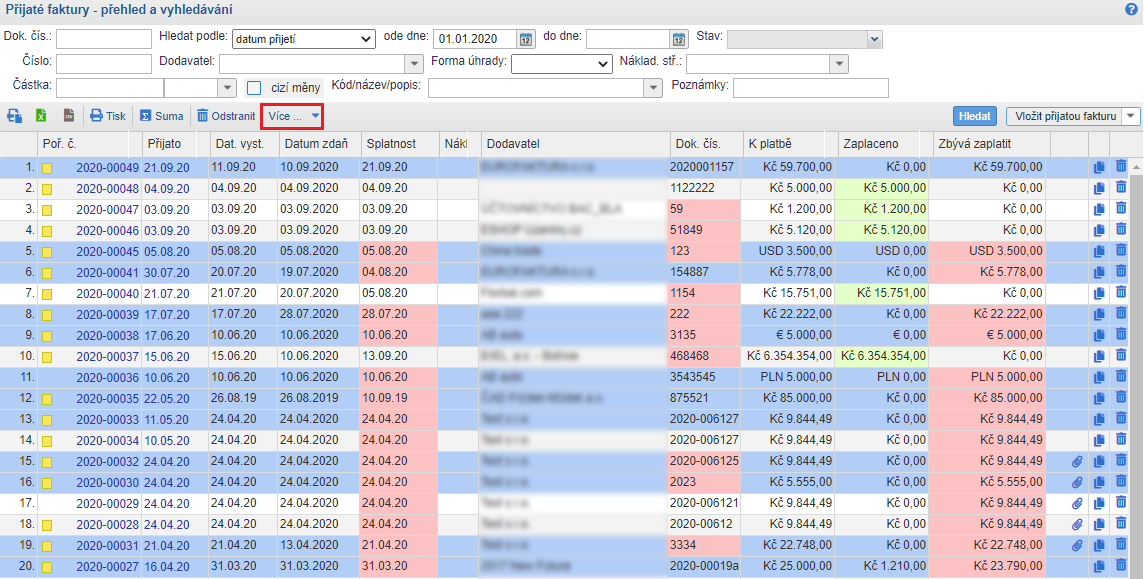
Task: Copy invoice 2020-00048 using duplicate icon
Action: pyautogui.click(x=1099, y=188)
